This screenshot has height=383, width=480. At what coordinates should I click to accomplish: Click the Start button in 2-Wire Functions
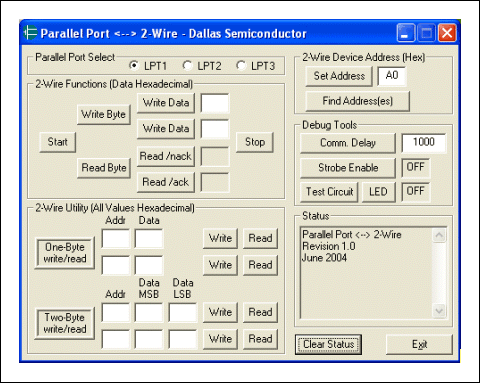(58, 142)
